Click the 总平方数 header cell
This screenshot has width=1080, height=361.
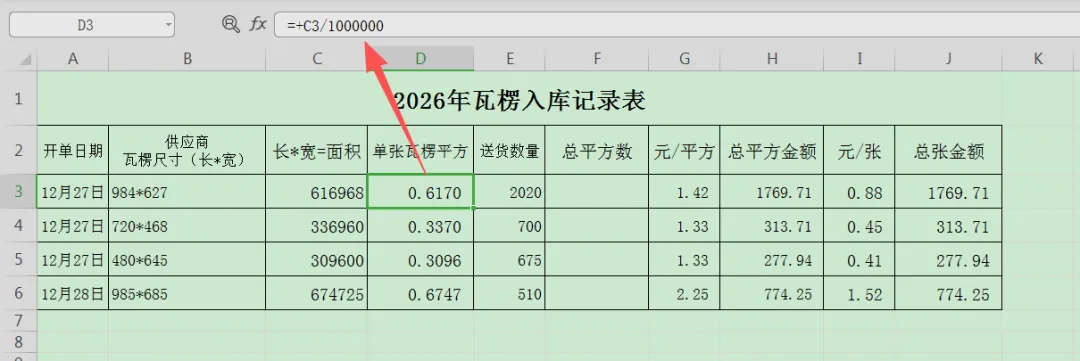(597, 150)
